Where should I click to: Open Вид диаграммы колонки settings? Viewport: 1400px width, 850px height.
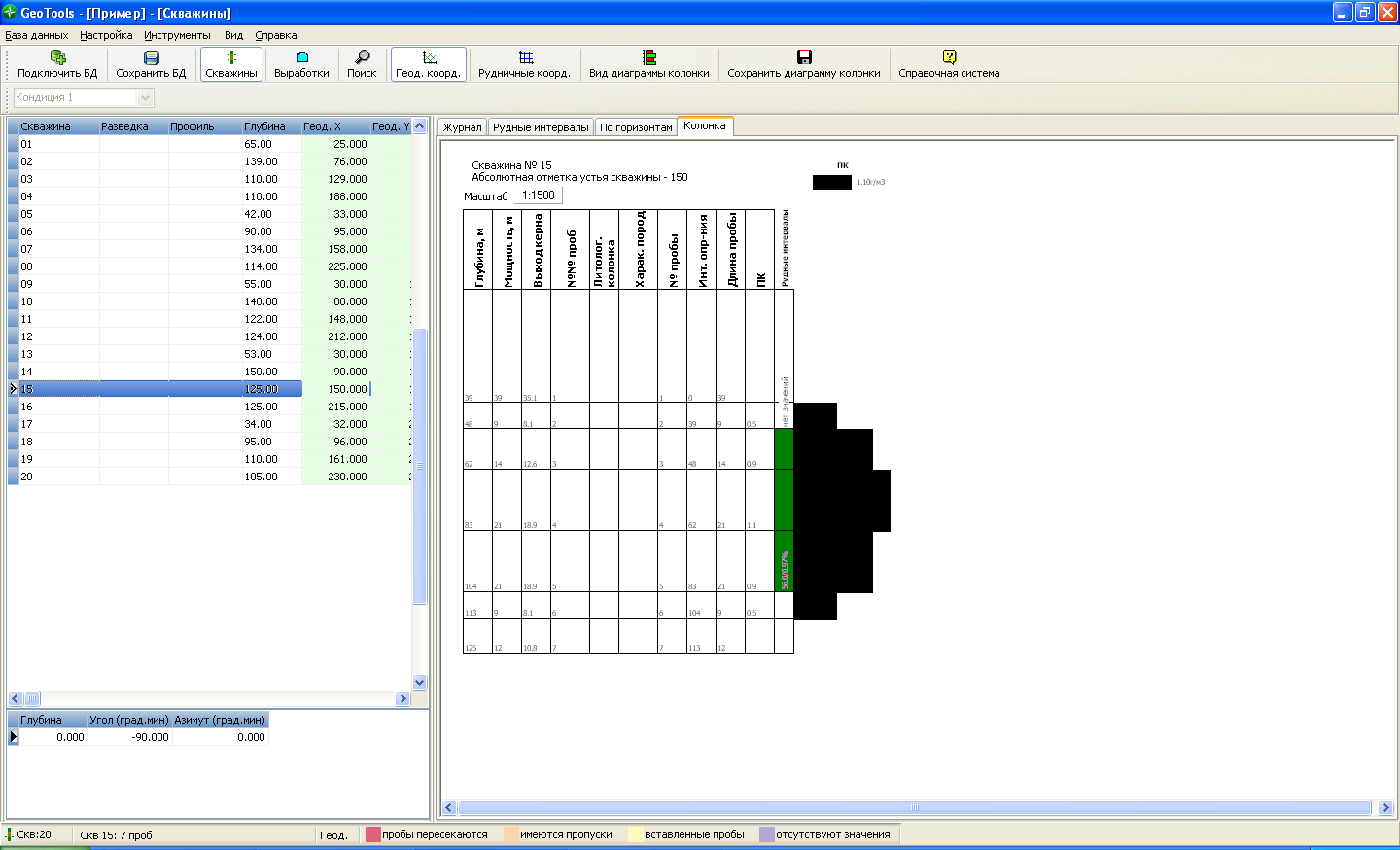pos(648,64)
